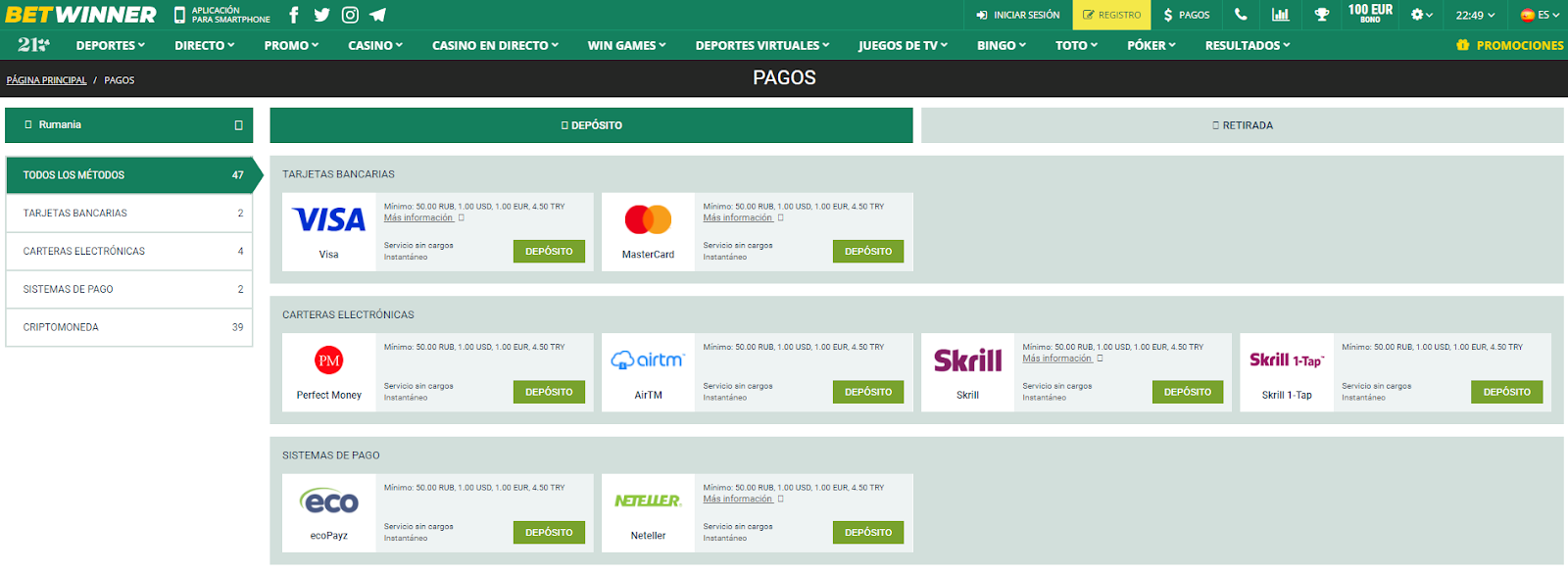Image resolution: width=1568 pixels, height=573 pixels.
Task: Open the smartphone application link
Action: [222, 15]
